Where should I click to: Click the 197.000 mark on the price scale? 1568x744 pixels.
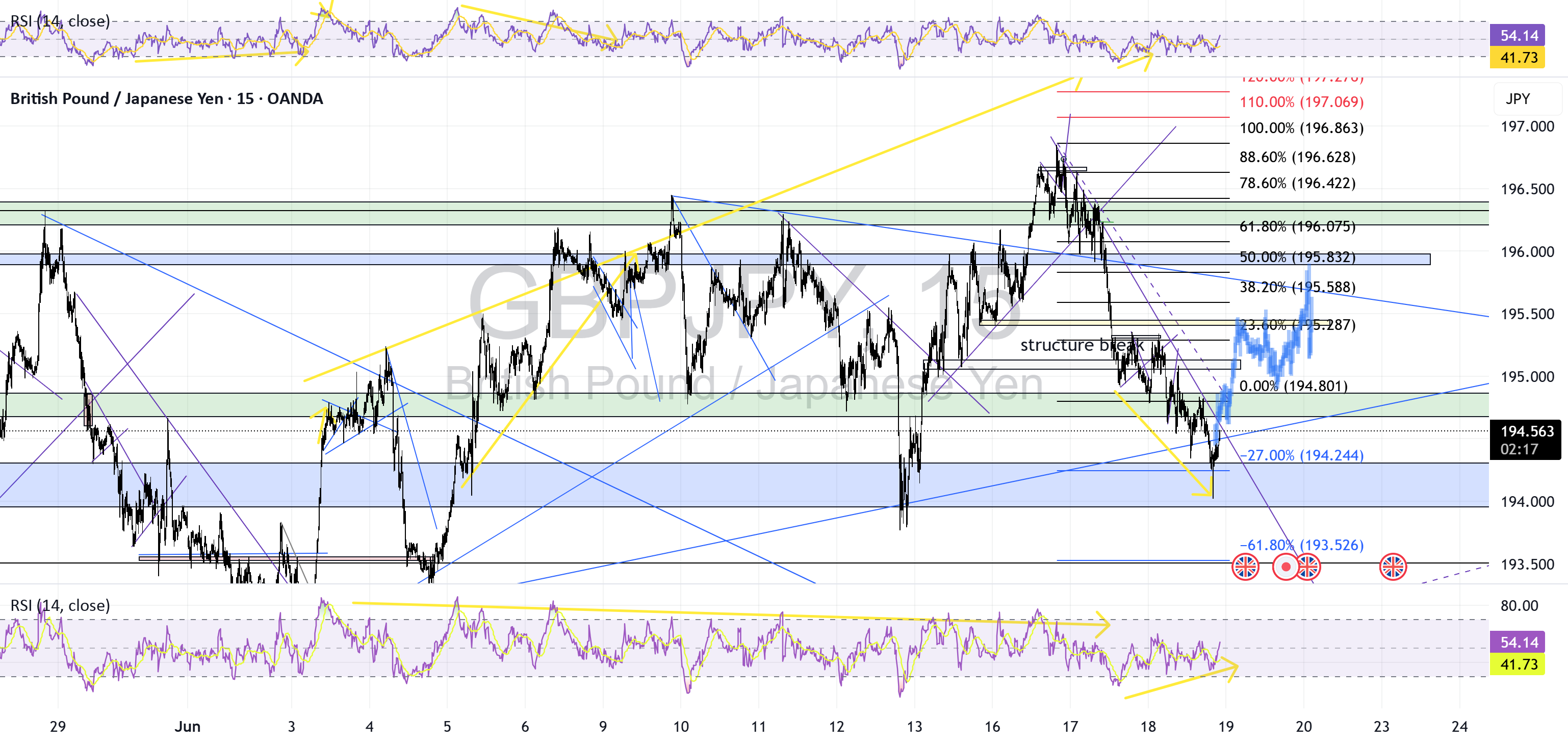[1527, 126]
